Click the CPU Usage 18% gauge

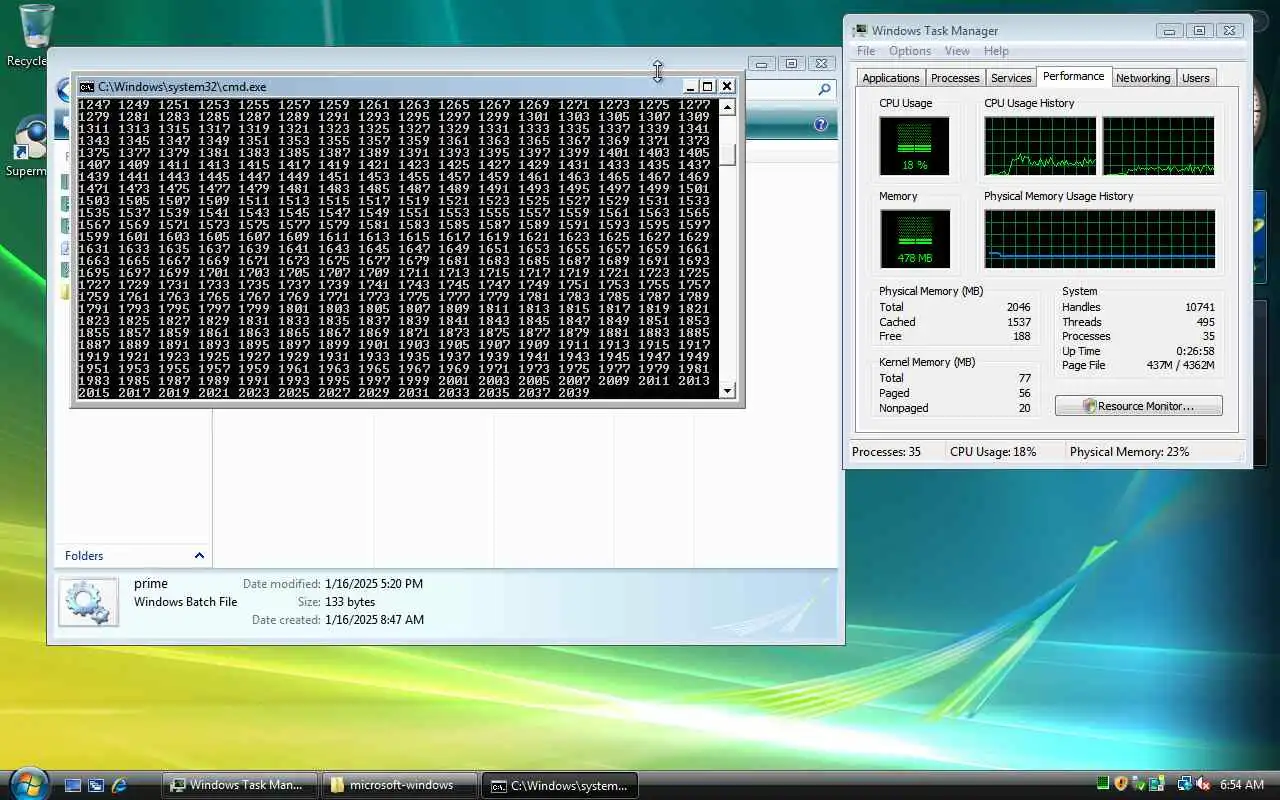tap(914, 146)
